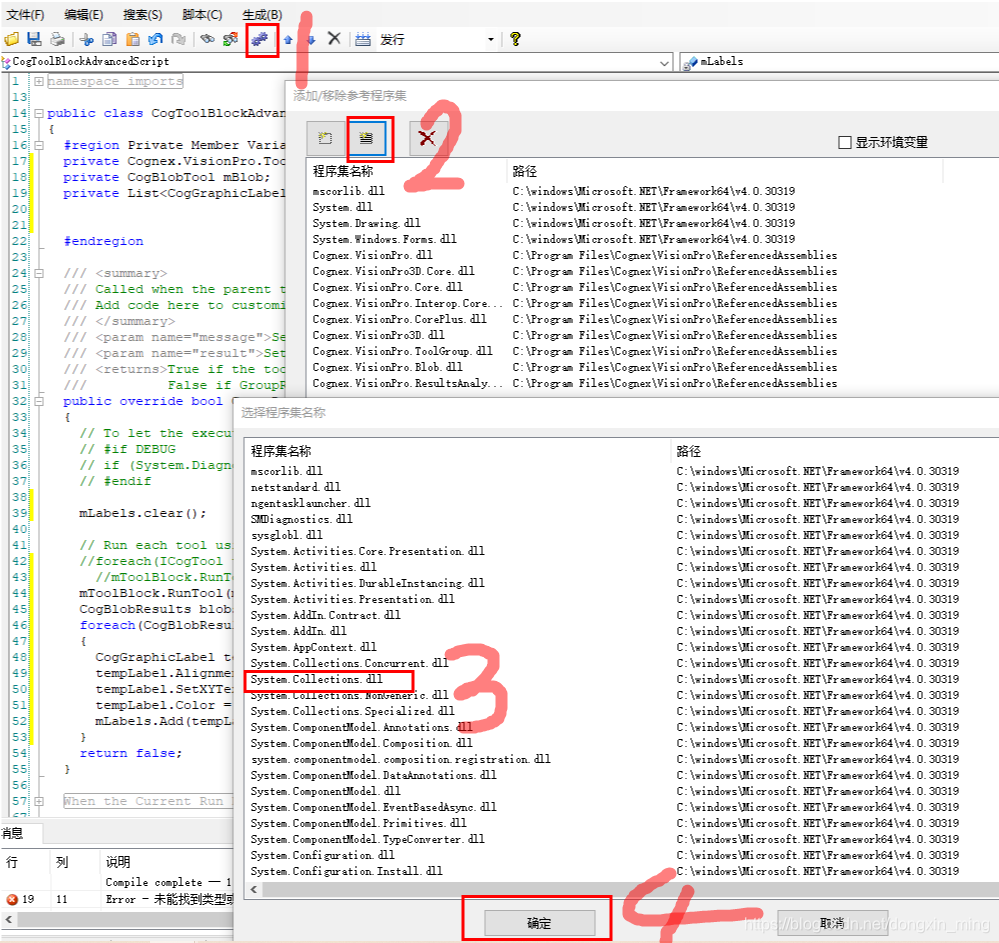Select System.Configuration.dll row
The height and width of the screenshot is (943, 999).
[322, 855]
